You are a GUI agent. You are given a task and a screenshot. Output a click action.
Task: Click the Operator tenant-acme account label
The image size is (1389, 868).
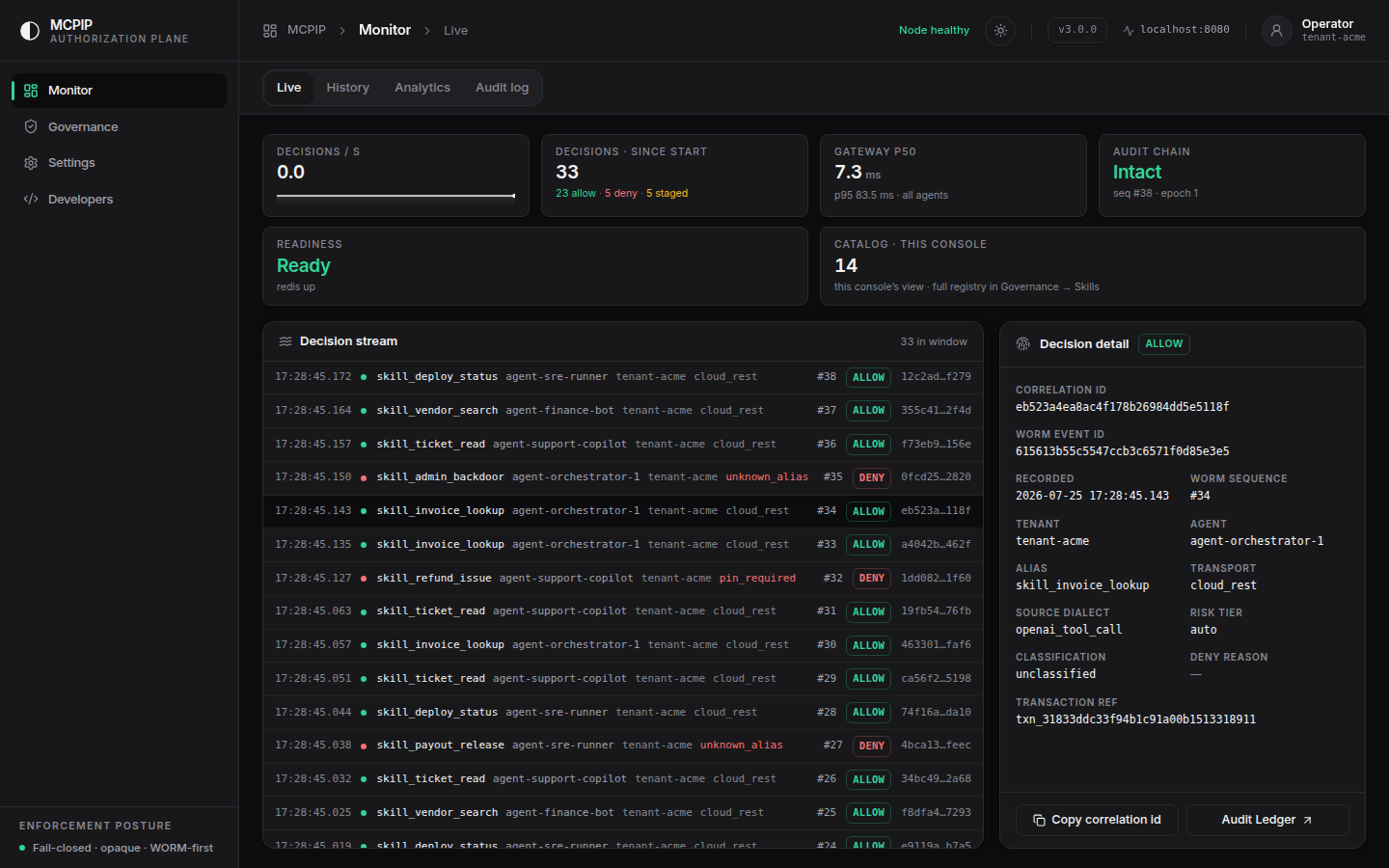coord(1333,30)
